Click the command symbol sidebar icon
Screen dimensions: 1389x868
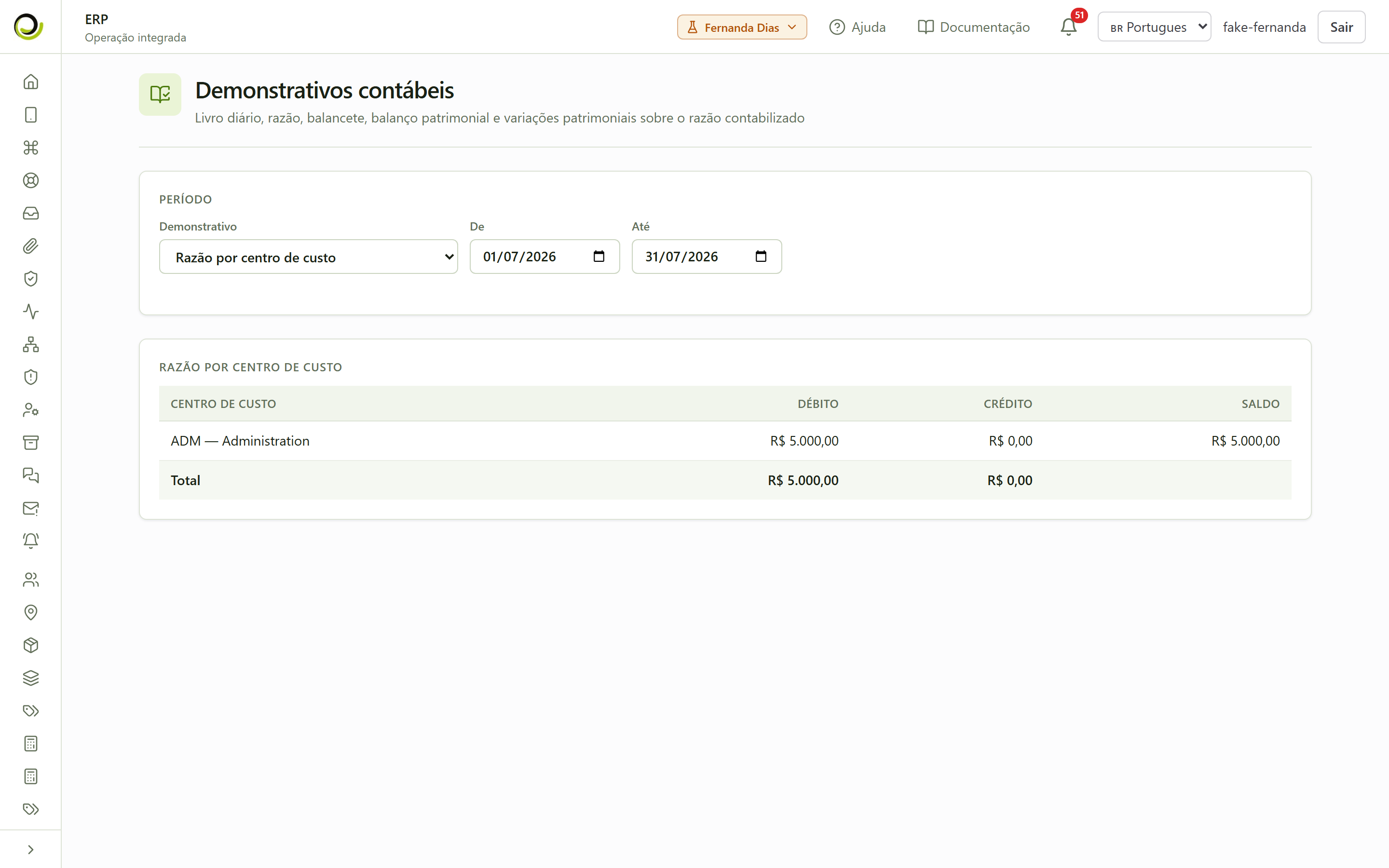(30, 148)
